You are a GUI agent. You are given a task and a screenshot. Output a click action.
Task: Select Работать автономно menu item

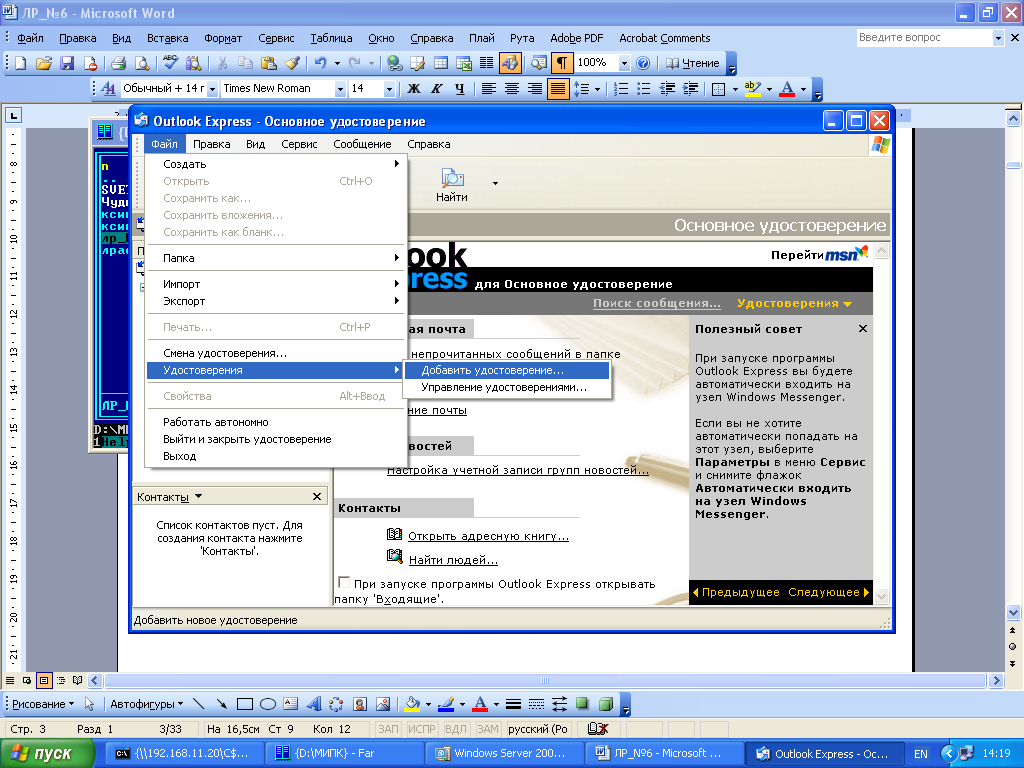pyautogui.click(x=276, y=423)
